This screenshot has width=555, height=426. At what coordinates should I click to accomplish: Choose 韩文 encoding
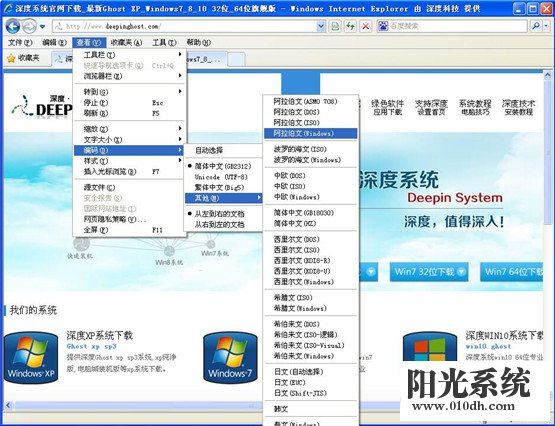pos(311,409)
